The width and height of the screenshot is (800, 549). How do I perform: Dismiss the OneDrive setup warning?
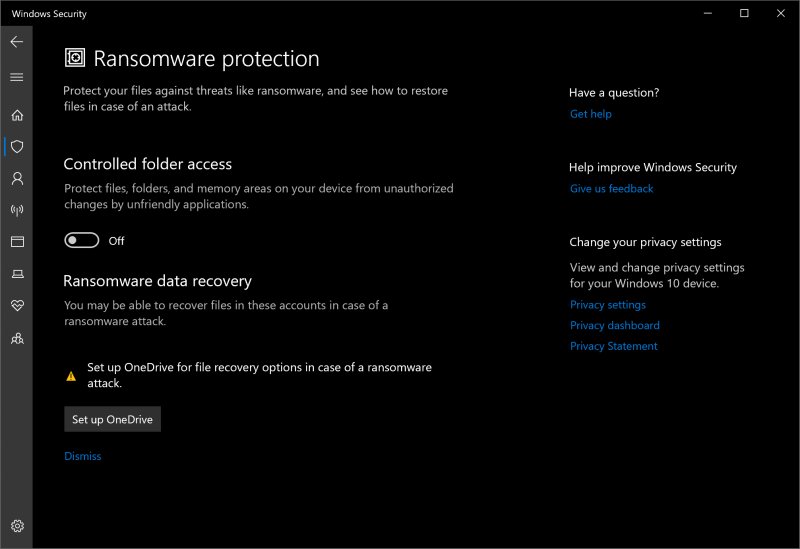83,456
